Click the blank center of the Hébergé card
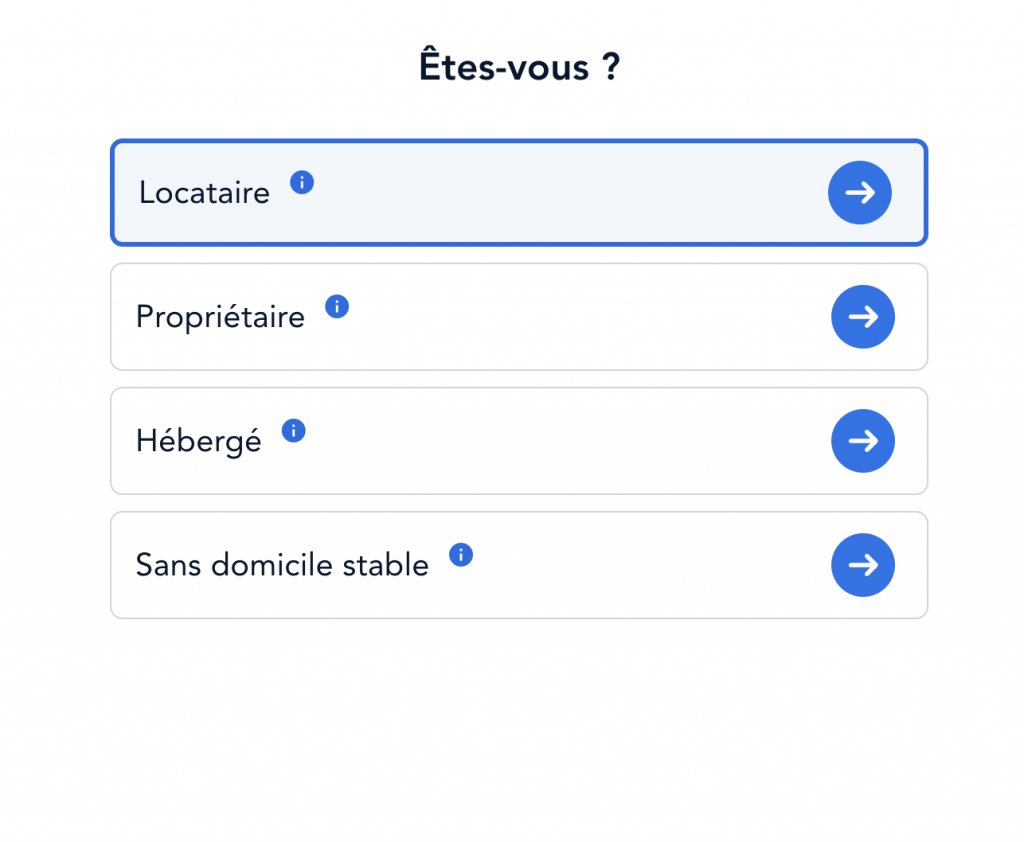This screenshot has width=1024, height=842. tap(560, 441)
